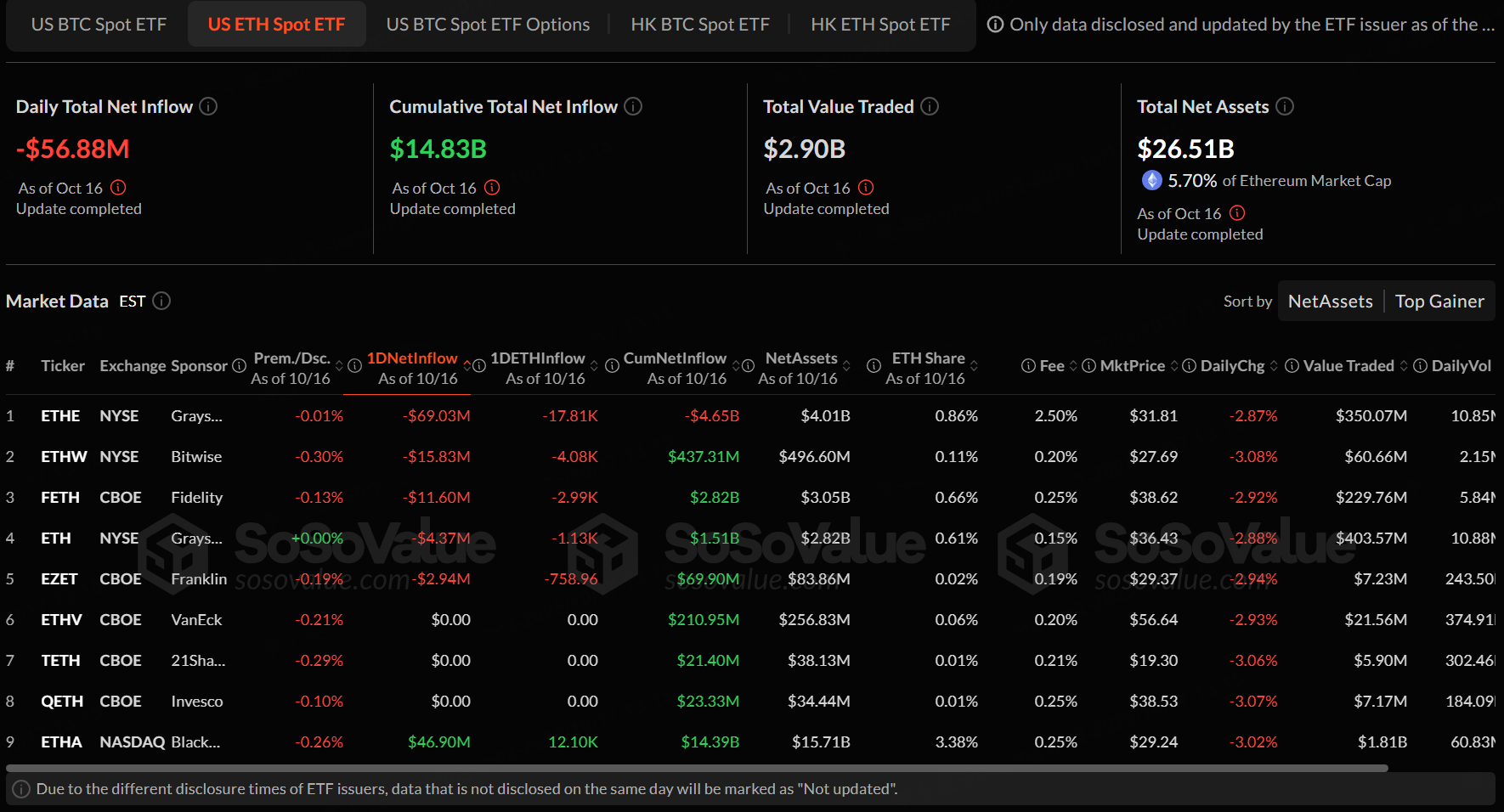
Task: Open the TETH ticker link
Action: pyautogui.click(x=60, y=661)
